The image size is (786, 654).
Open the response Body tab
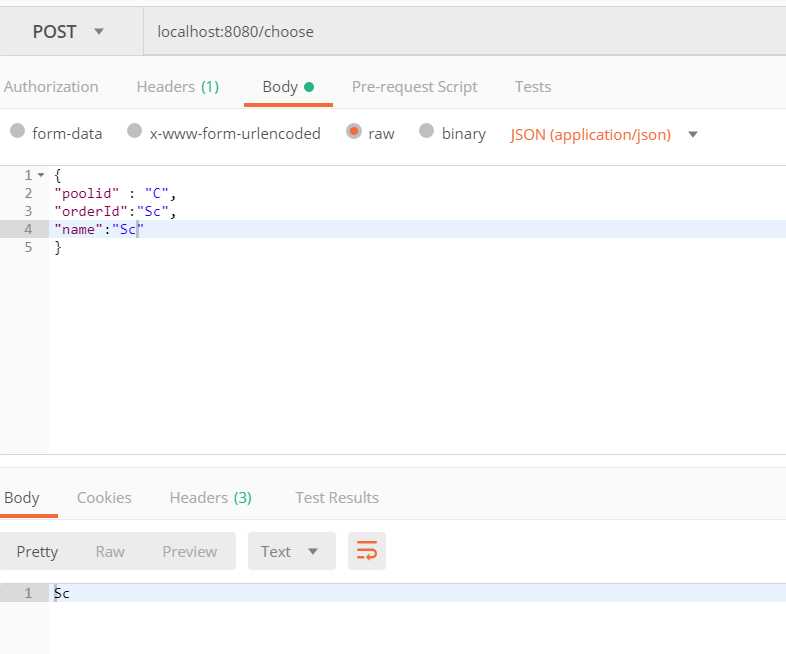(x=22, y=498)
